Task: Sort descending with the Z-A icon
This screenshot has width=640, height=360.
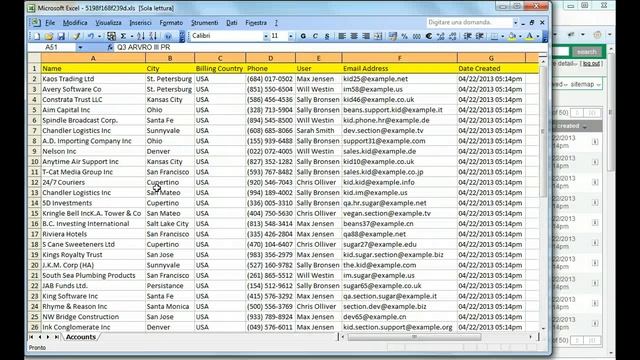Action: [153, 36]
